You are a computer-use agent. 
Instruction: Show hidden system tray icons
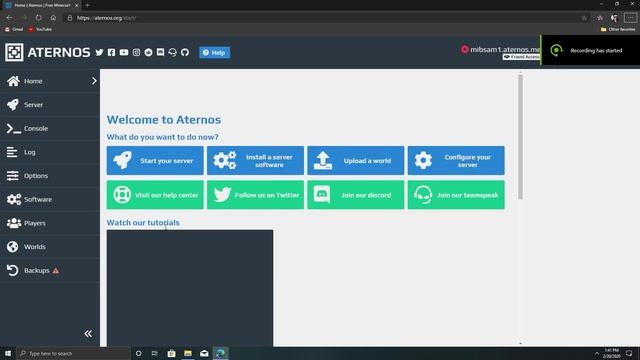coord(597,353)
